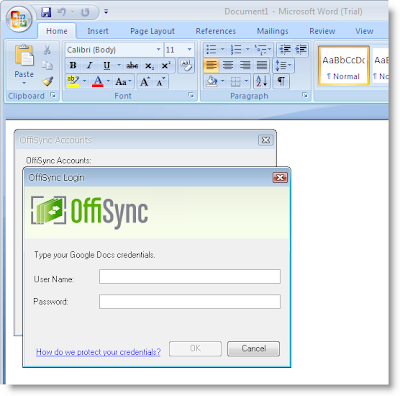Grow the font size
Screen dimensions: 400x396
point(145,82)
